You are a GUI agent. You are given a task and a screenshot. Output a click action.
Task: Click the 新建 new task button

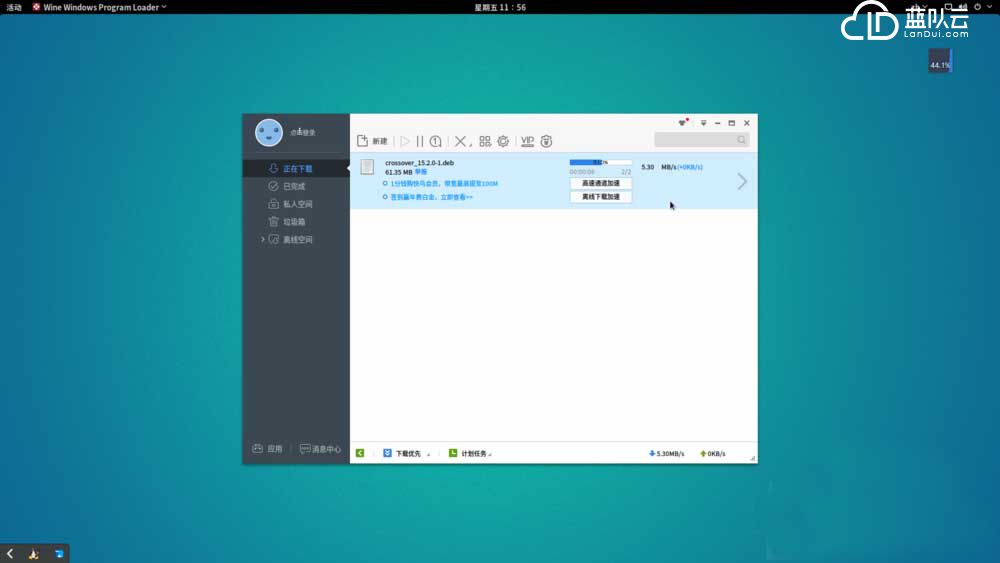point(372,141)
